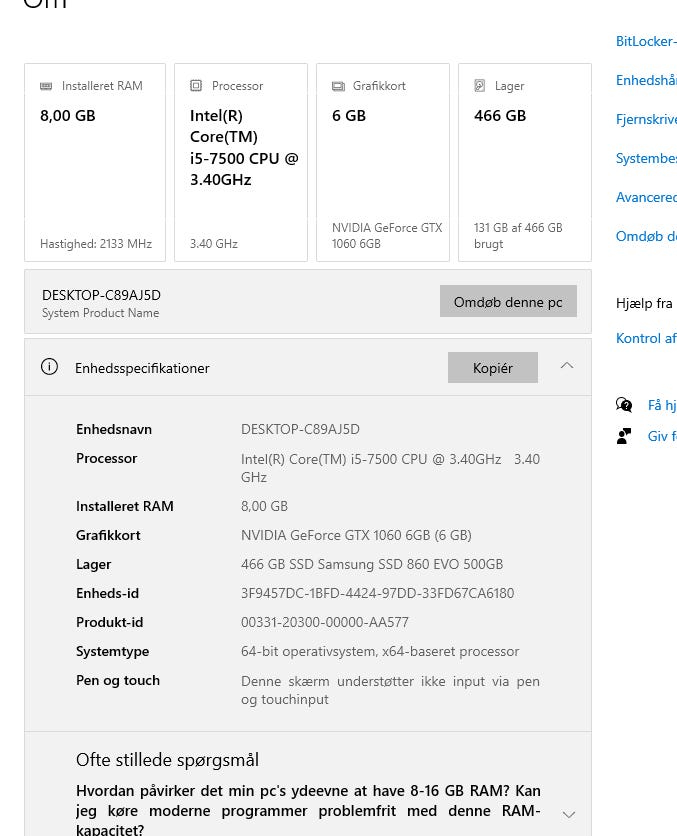Select the DESKTOP-C89AJ5D heading above System Product Name
Screen dimensions: 677x836
coord(101,295)
